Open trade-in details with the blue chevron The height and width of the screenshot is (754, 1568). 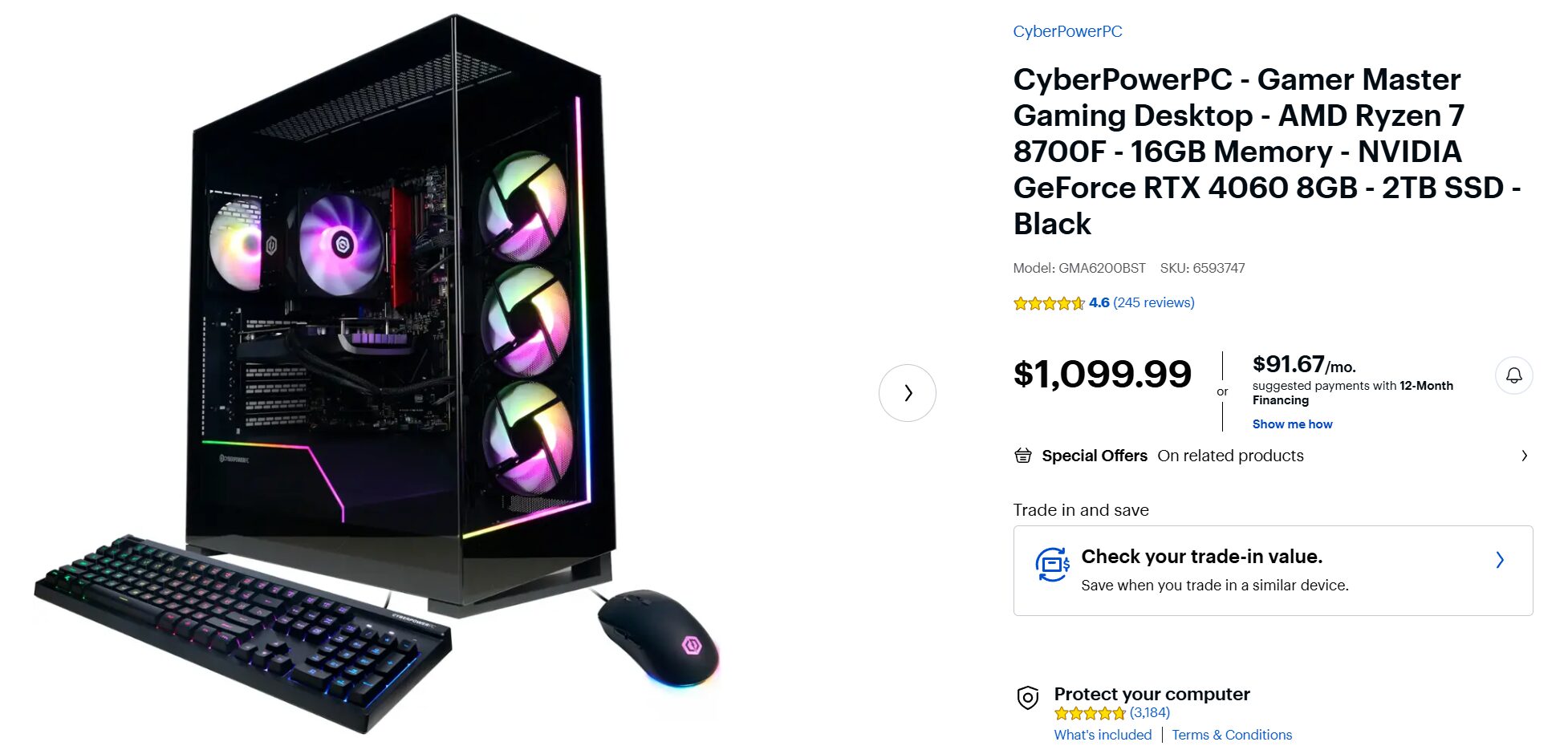(1499, 560)
